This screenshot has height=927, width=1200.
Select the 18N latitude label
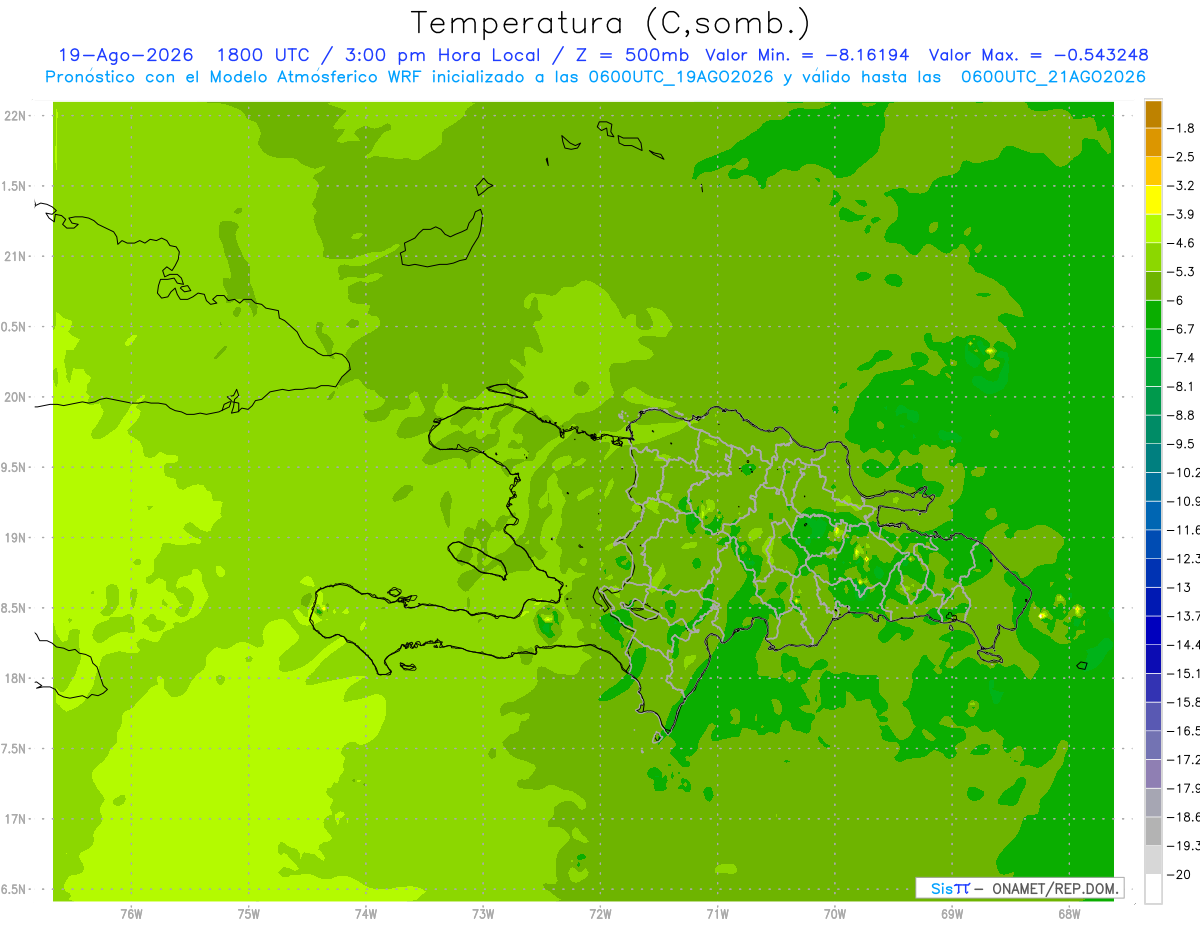(15, 678)
